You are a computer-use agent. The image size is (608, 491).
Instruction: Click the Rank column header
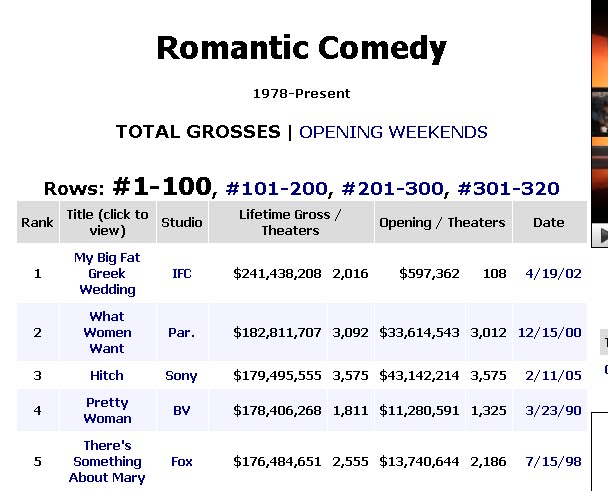[38, 222]
